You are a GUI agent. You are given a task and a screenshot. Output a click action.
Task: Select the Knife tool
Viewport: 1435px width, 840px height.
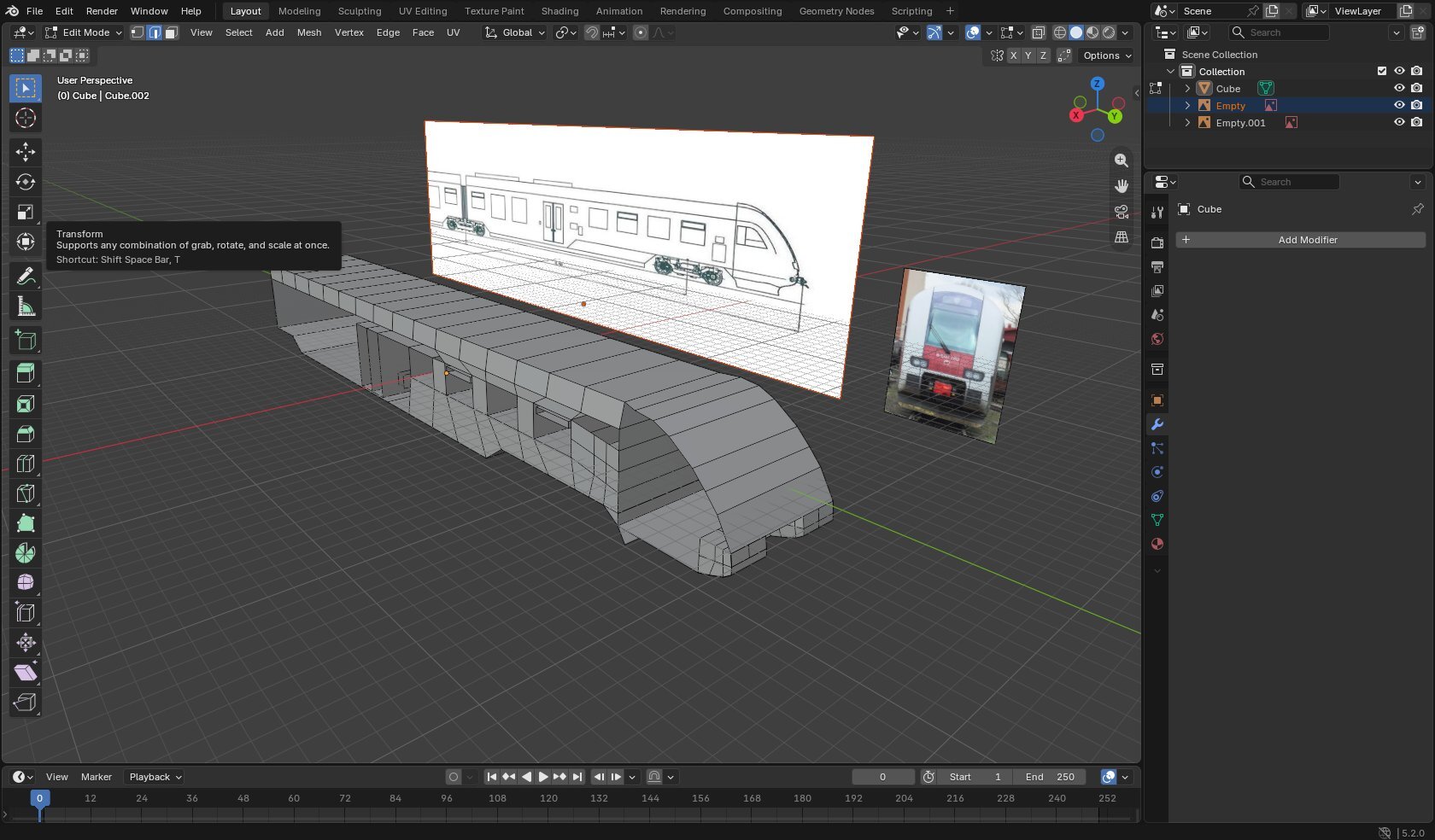point(26,493)
